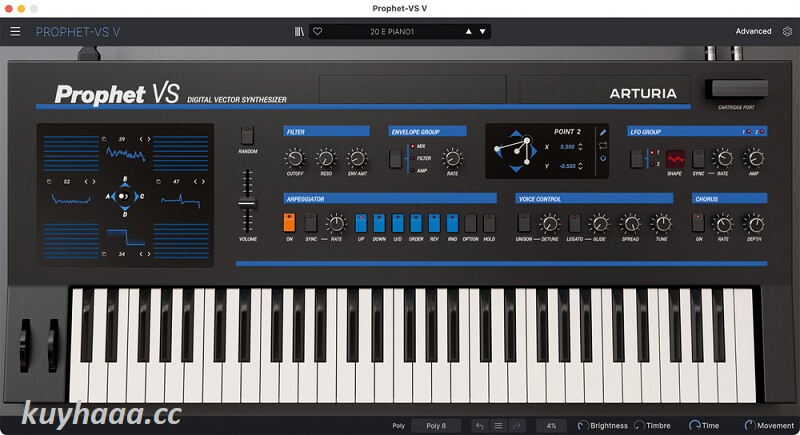Click the filter CUTOFF knob
The image size is (800, 435).
[x=294, y=159]
